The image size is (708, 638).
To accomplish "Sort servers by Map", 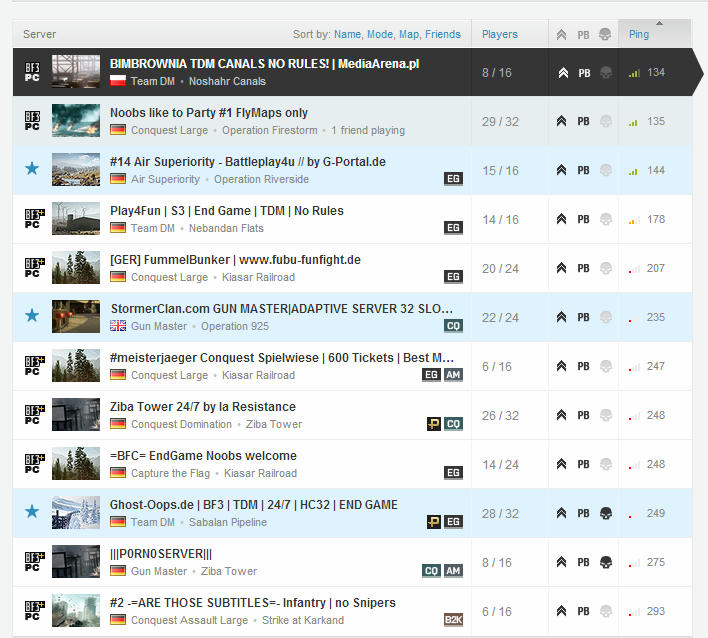I will tap(409, 34).
